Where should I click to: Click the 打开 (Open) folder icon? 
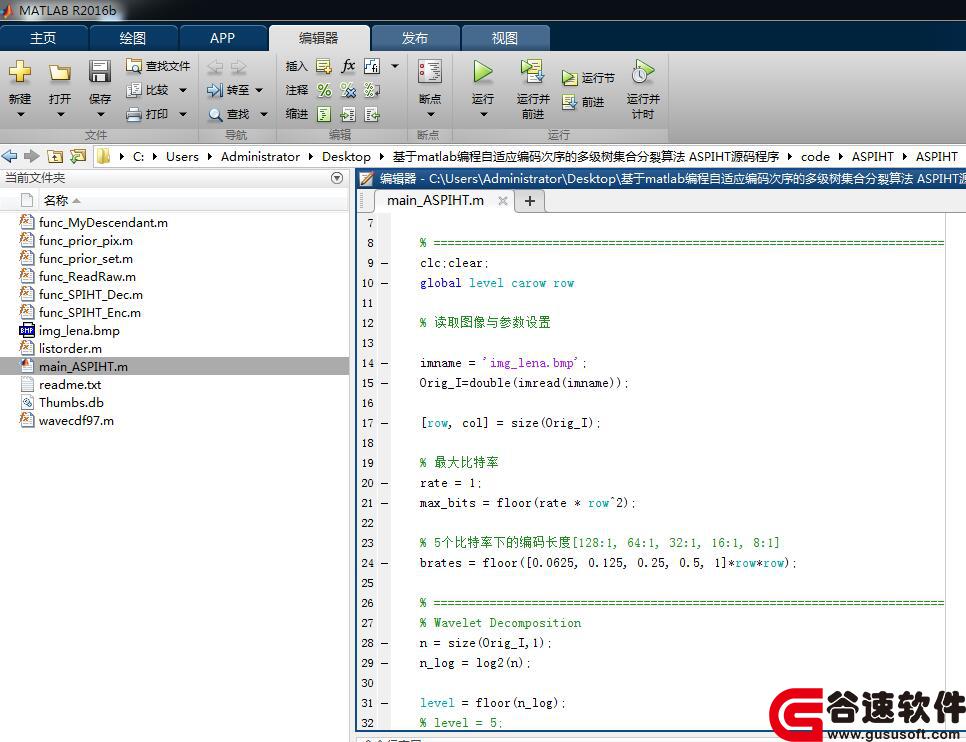60,72
